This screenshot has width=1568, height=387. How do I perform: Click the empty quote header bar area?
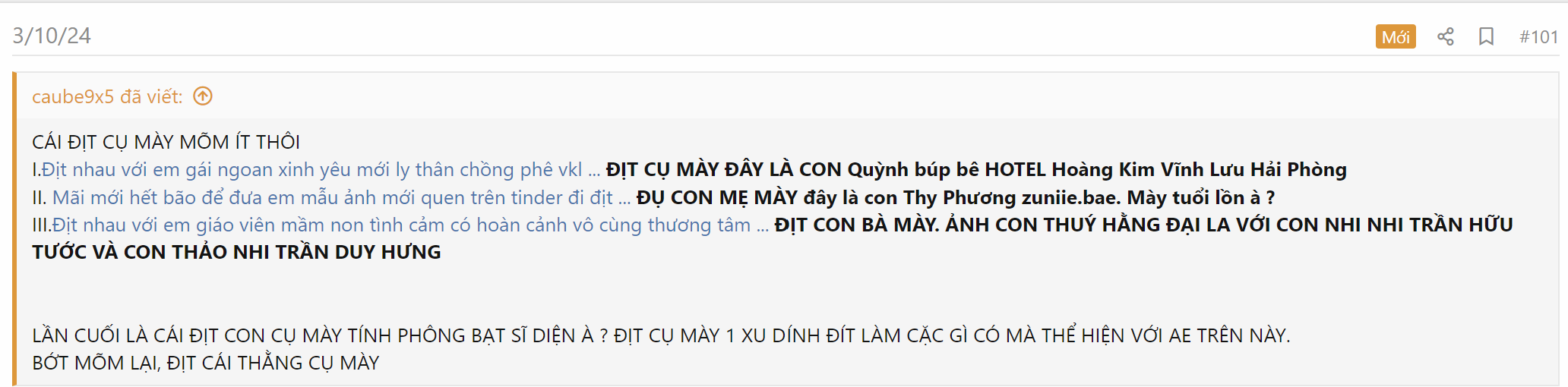tap(874, 96)
